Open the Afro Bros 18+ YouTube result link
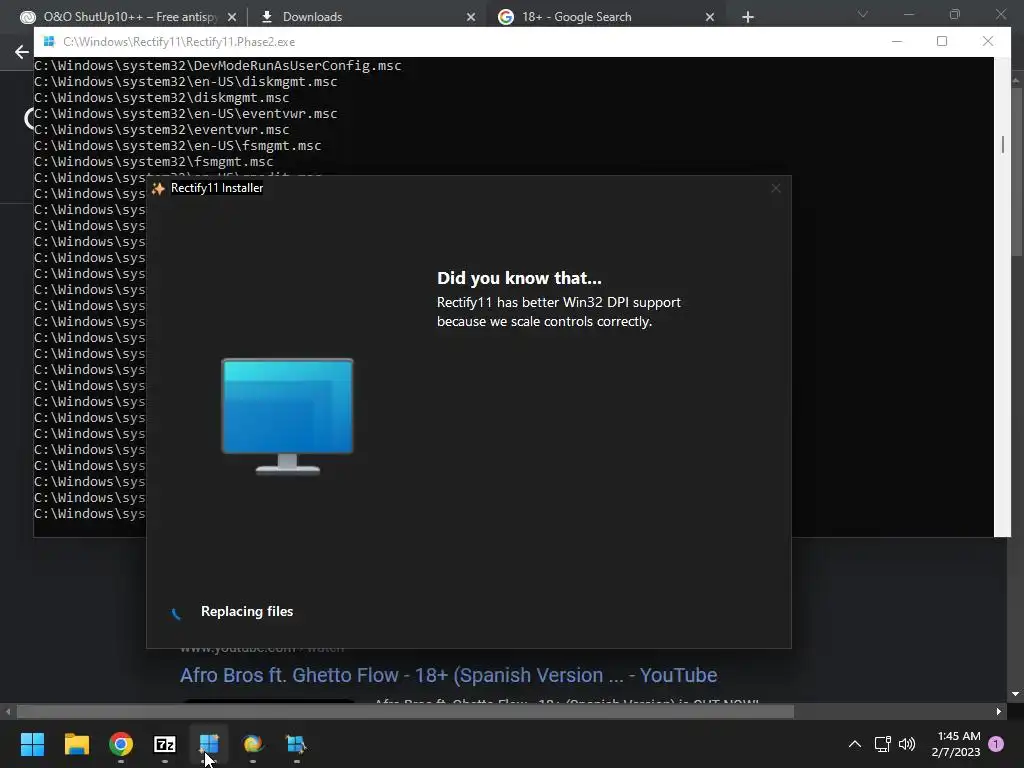The height and width of the screenshot is (768, 1024). coord(449,675)
